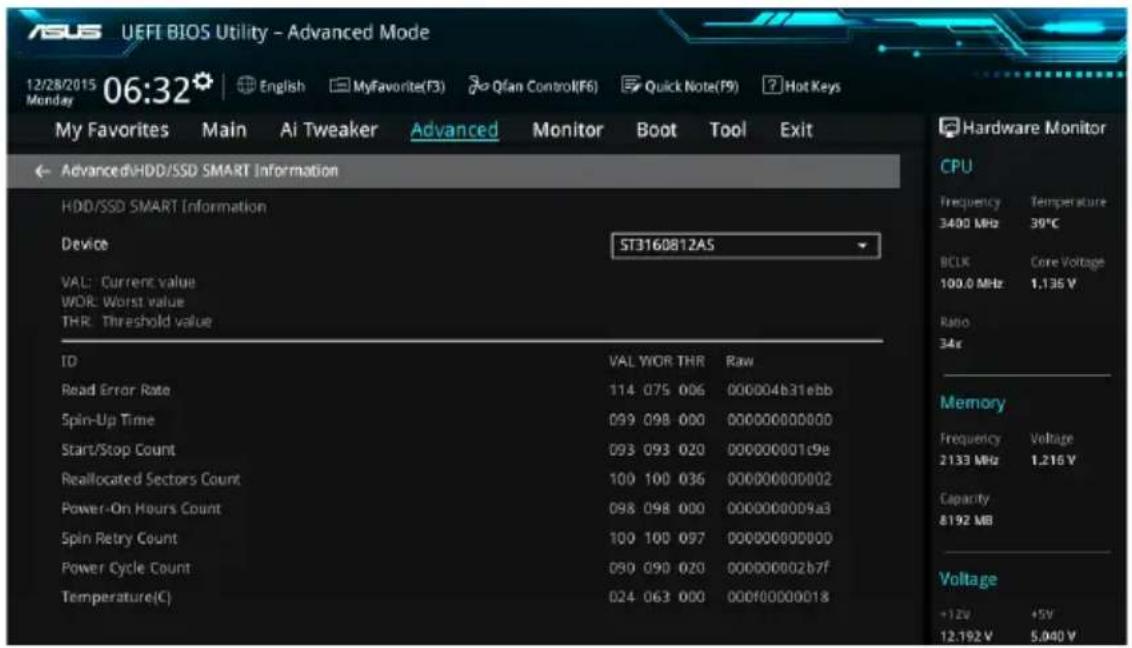The image size is (1132, 648).
Task: Click the time display 06:32
Action: point(147,91)
